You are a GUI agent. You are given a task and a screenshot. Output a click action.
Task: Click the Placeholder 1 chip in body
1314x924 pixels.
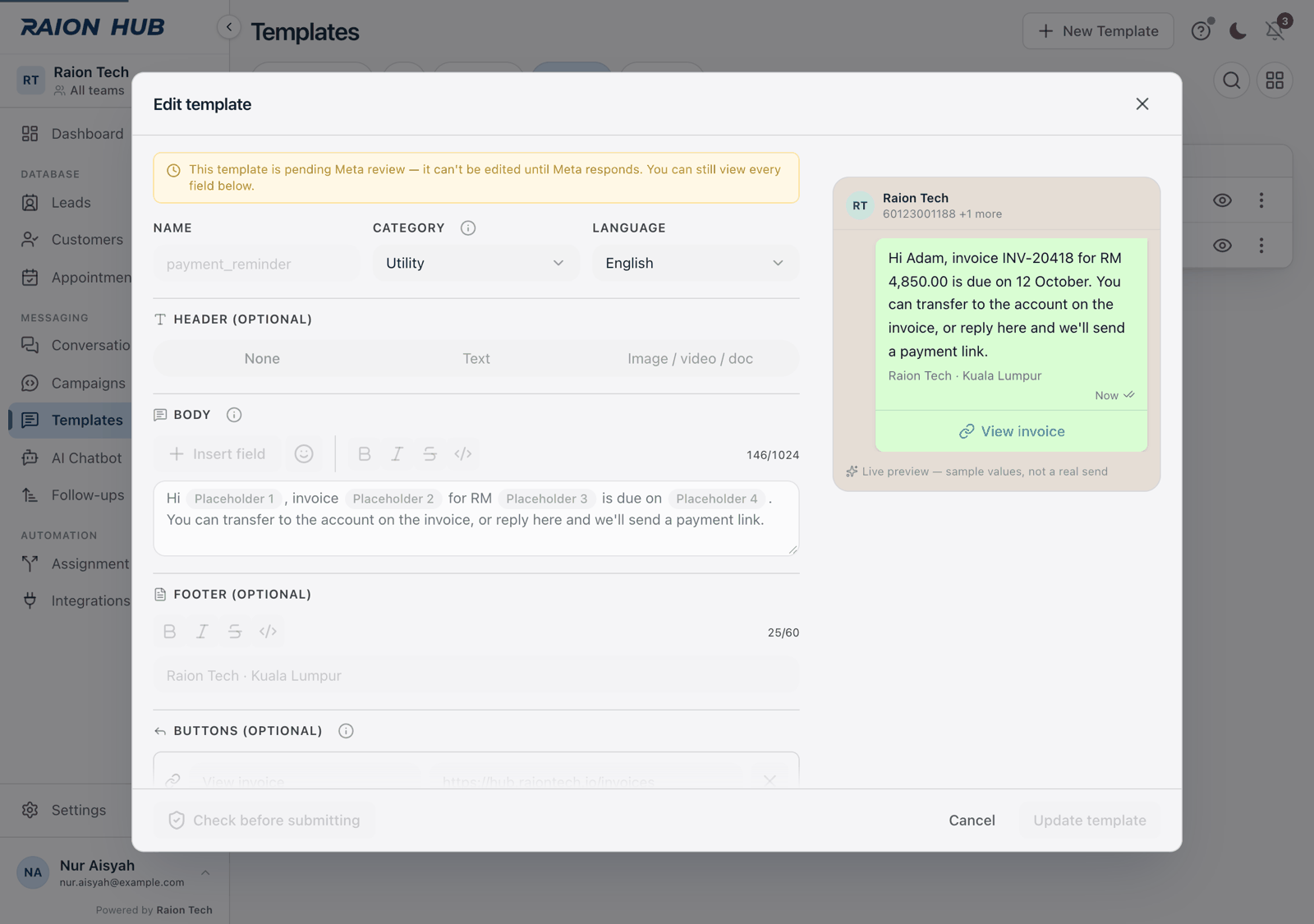(234, 499)
